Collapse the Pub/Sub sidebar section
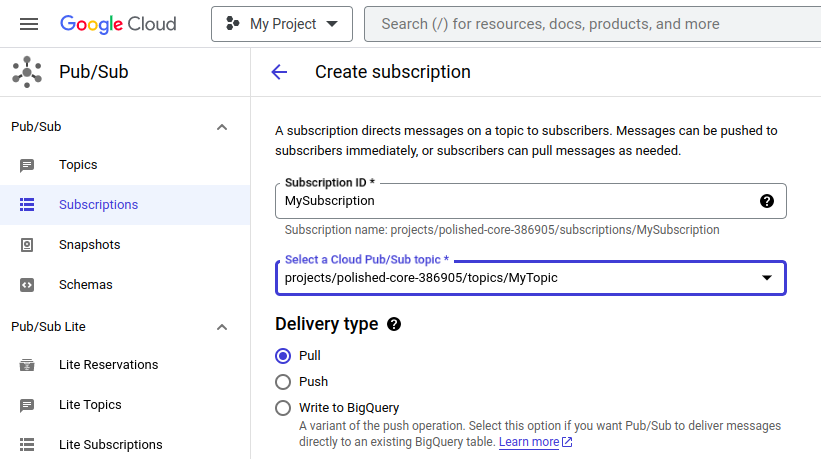Screen dimensions: 821x459 point(222,127)
